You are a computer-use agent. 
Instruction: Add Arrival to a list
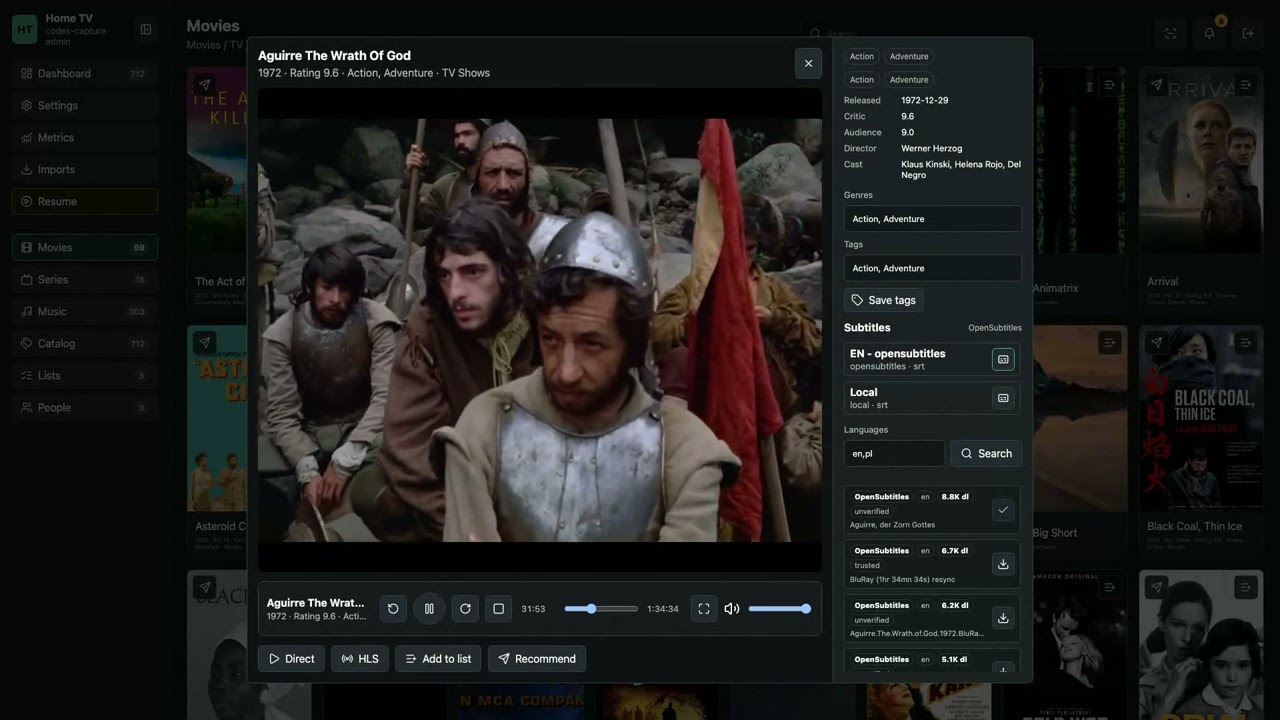[1246, 85]
